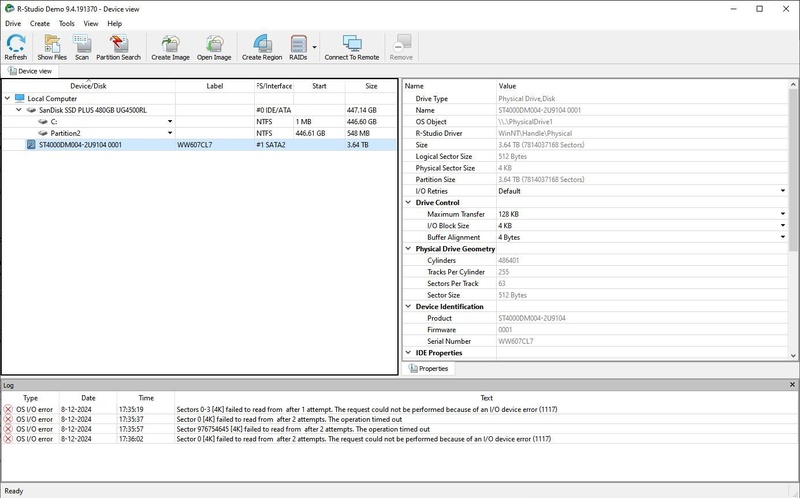Select the Properties tab
The image size is (800, 498).
tap(429, 368)
